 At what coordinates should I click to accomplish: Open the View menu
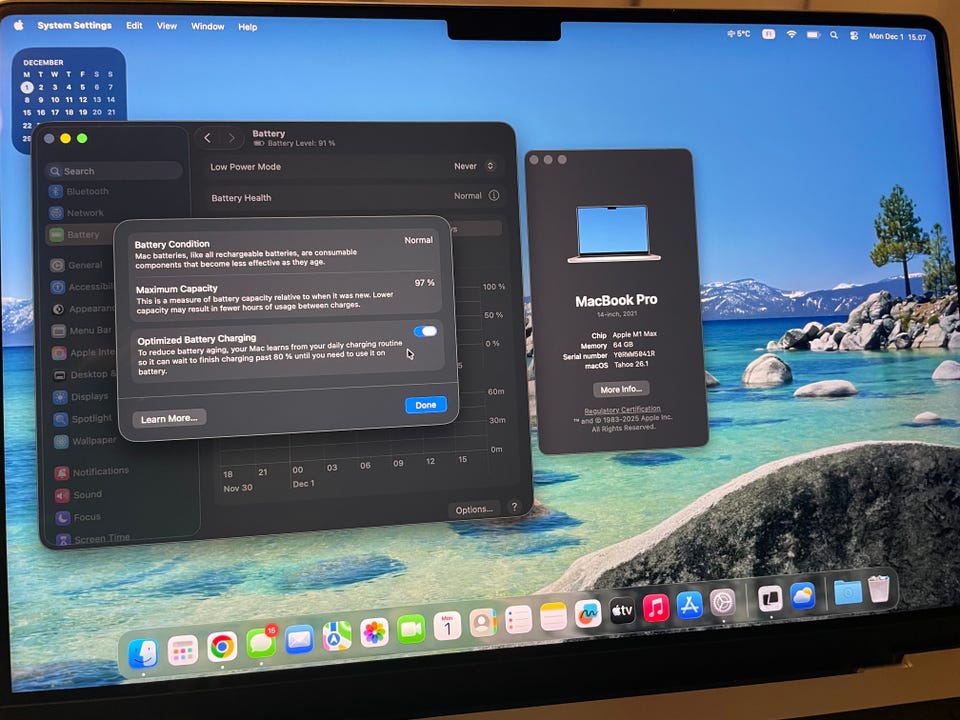(x=167, y=26)
